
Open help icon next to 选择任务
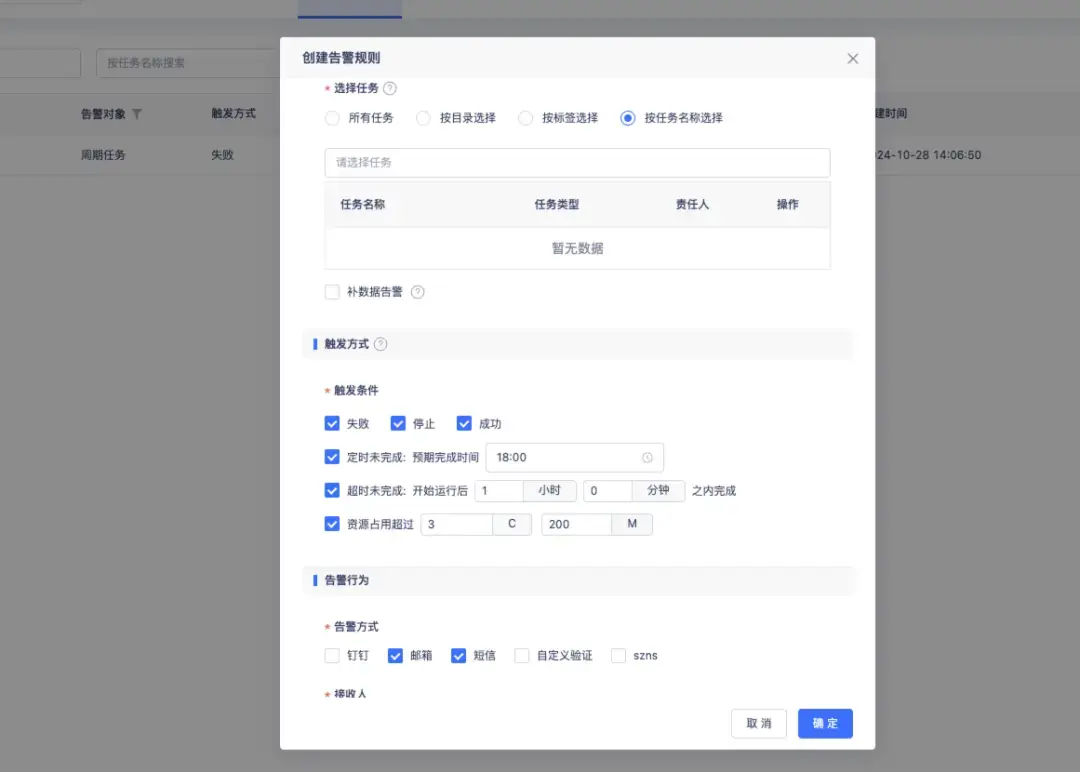pos(389,88)
